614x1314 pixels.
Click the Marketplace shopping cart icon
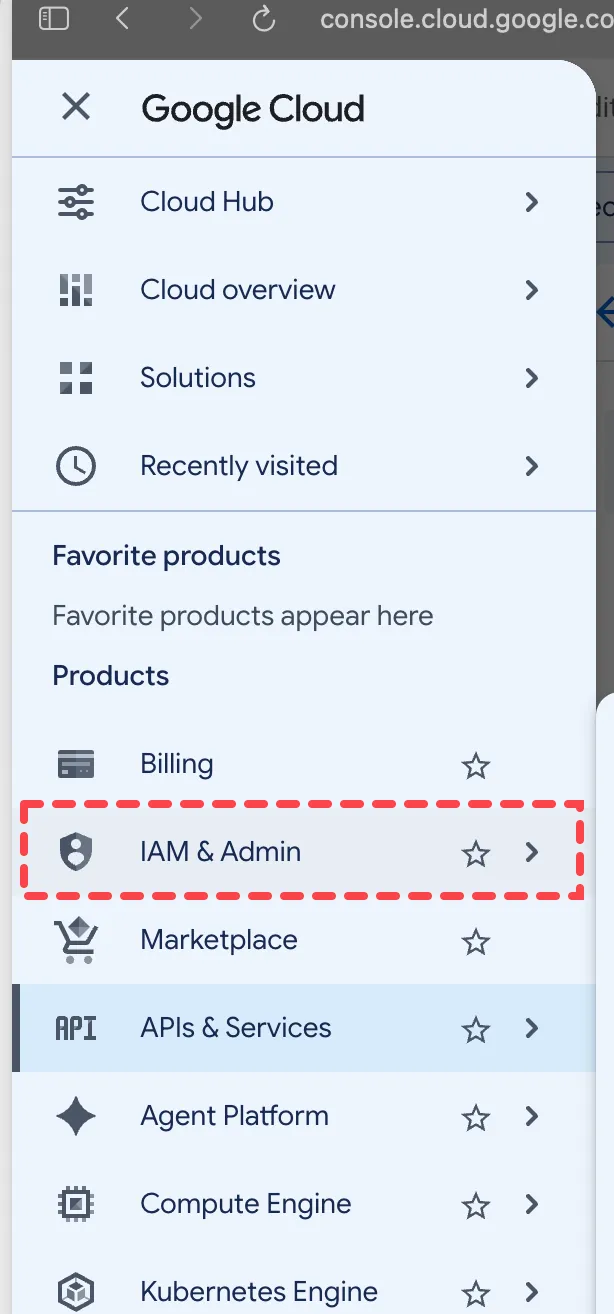[76, 940]
